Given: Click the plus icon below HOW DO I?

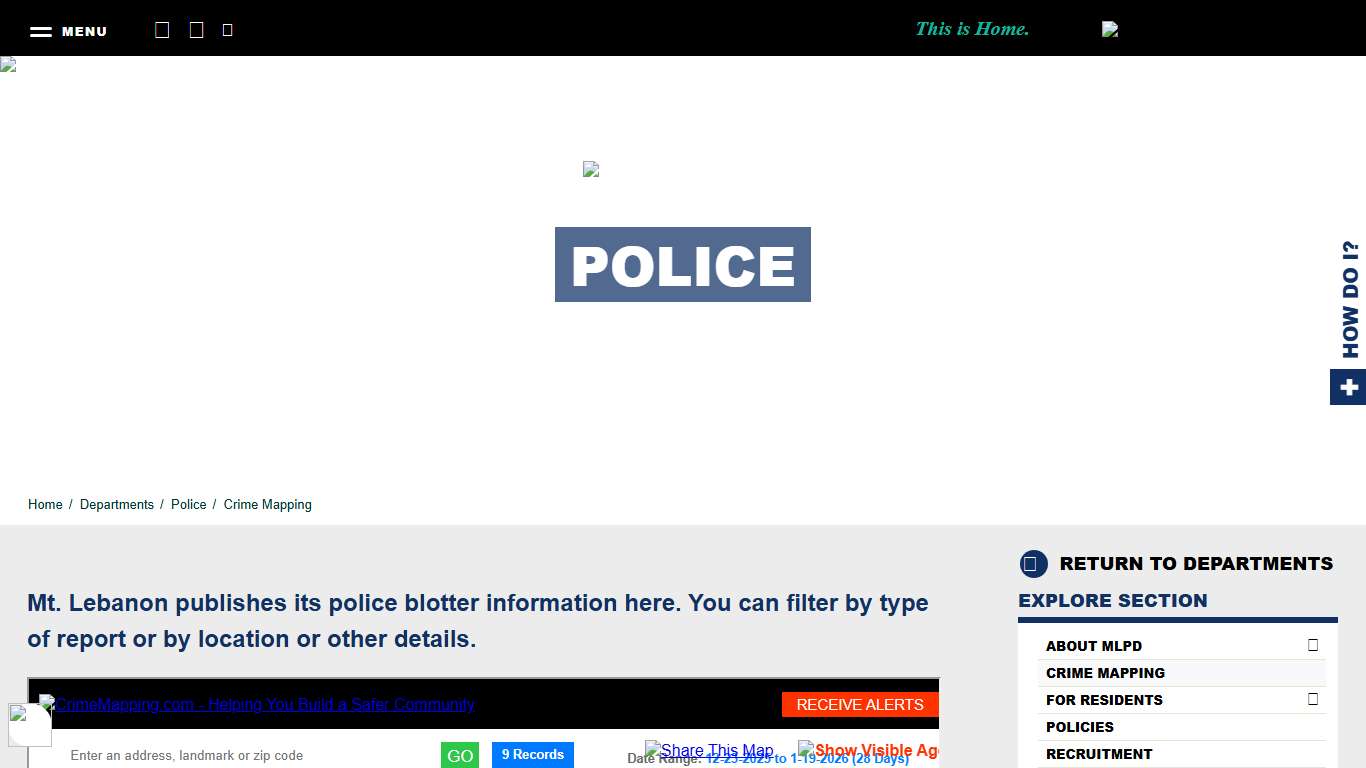Looking at the screenshot, I should [x=1348, y=387].
